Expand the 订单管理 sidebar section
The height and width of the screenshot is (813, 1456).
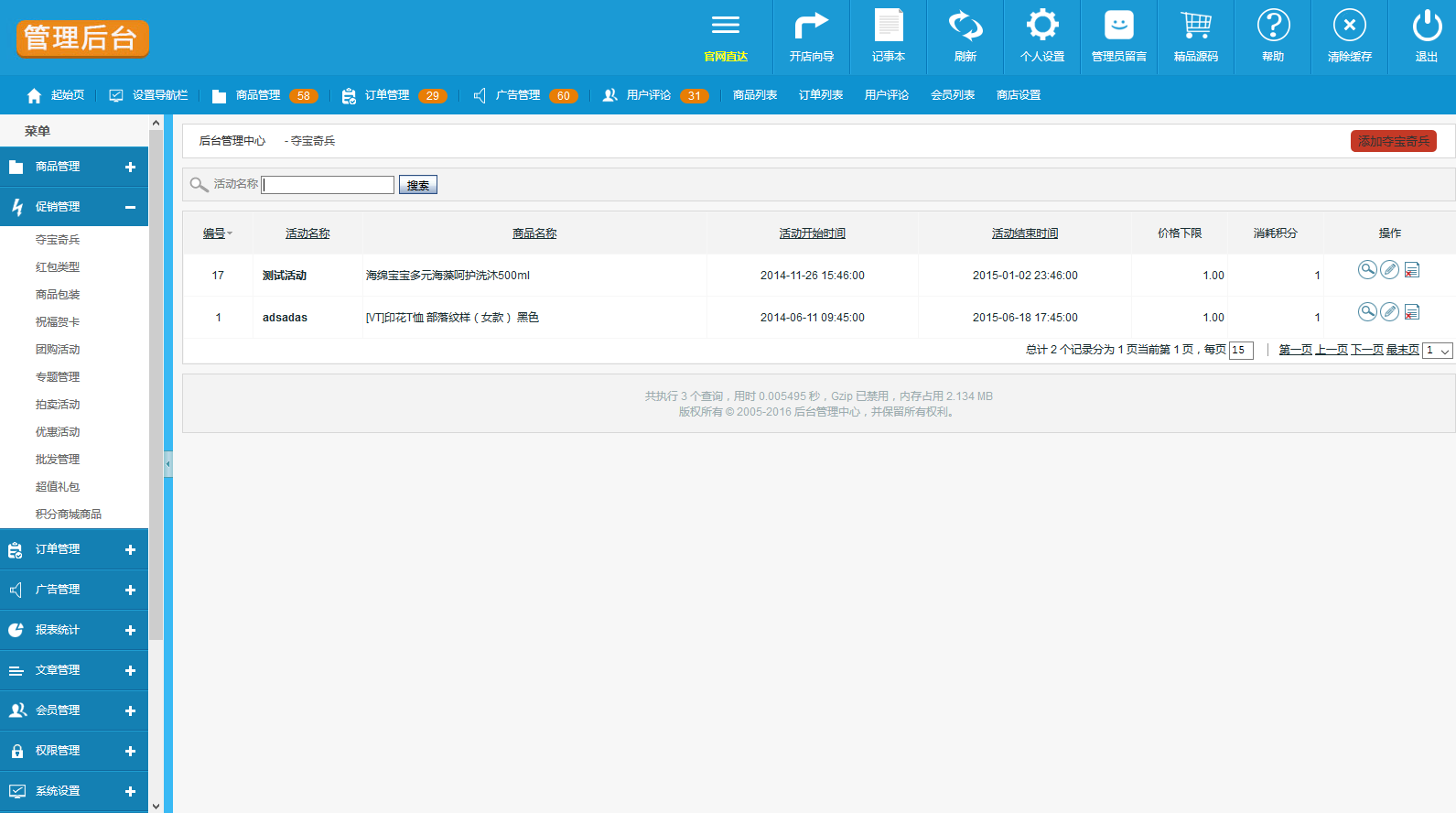[x=130, y=549]
